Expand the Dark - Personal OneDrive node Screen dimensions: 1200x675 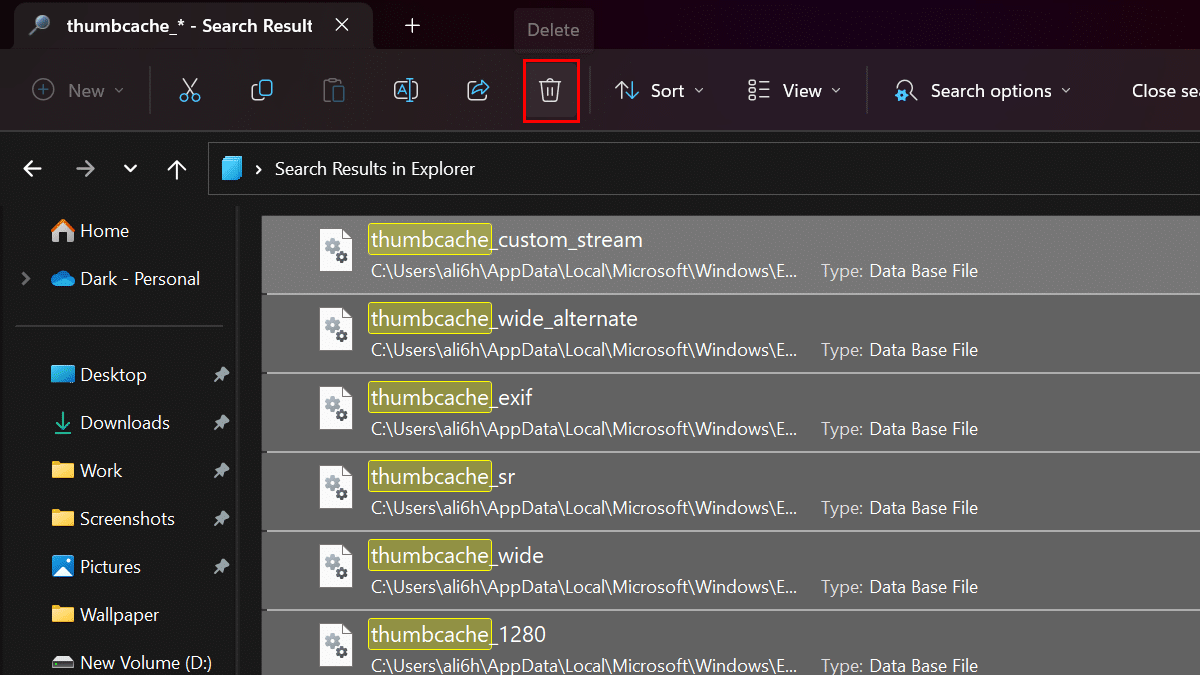coord(26,279)
